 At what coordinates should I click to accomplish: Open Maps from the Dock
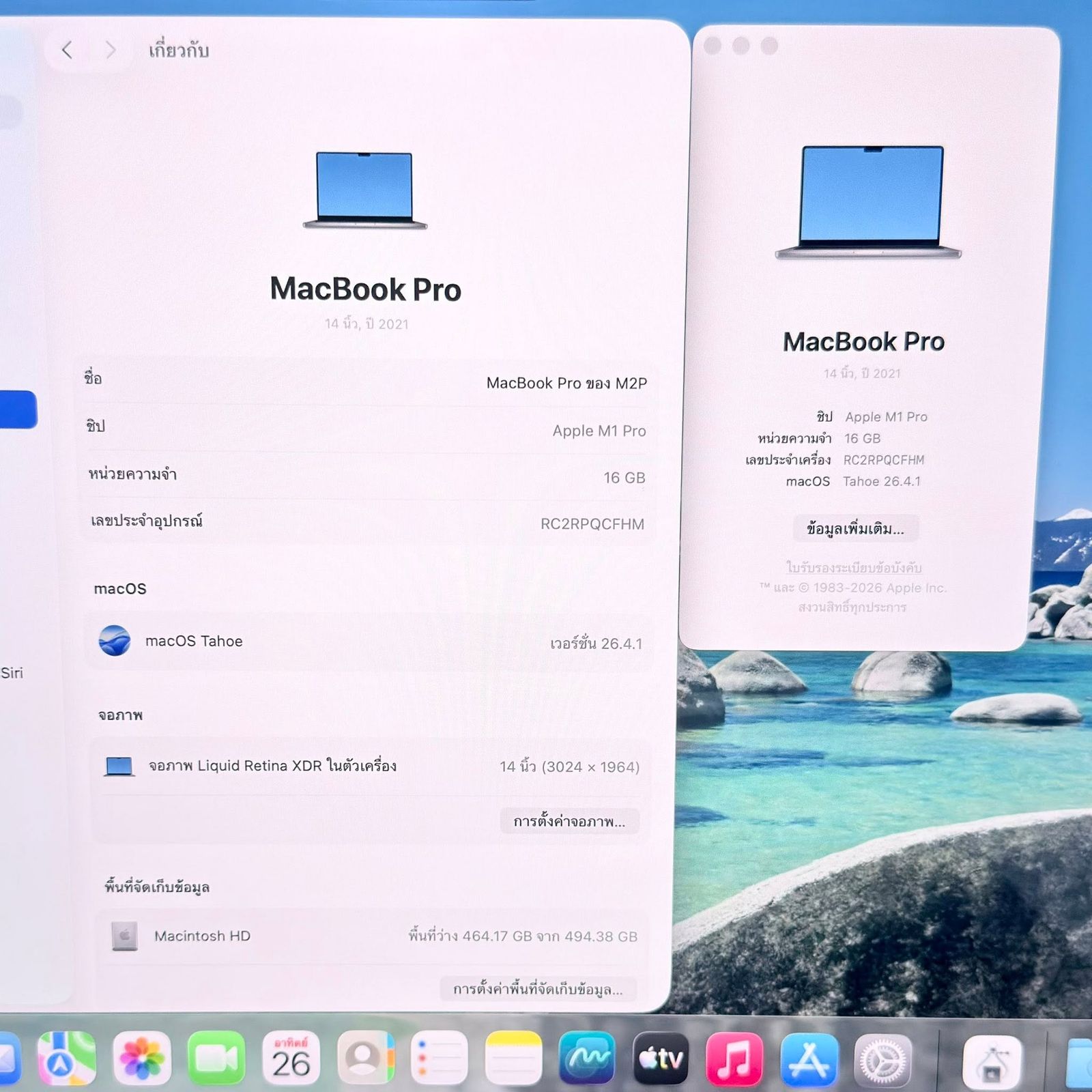pyautogui.click(x=66, y=1059)
